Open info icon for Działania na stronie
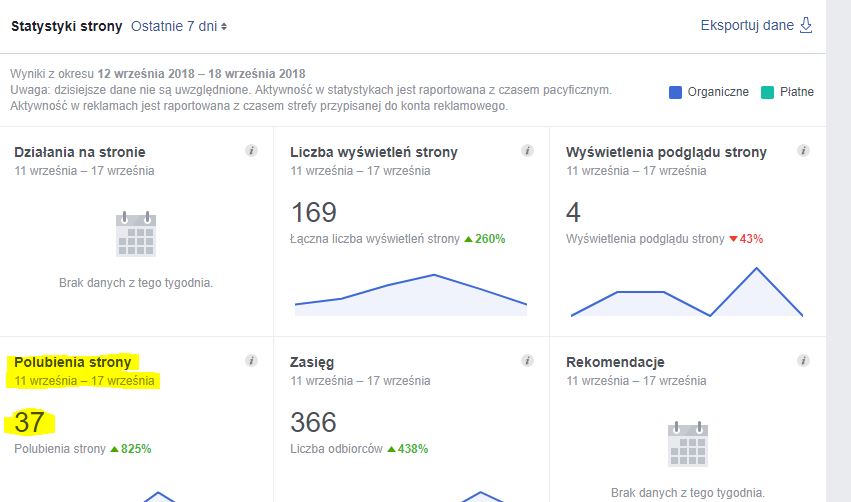Image resolution: width=851 pixels, height=502 pixels. tap(251, 150)
